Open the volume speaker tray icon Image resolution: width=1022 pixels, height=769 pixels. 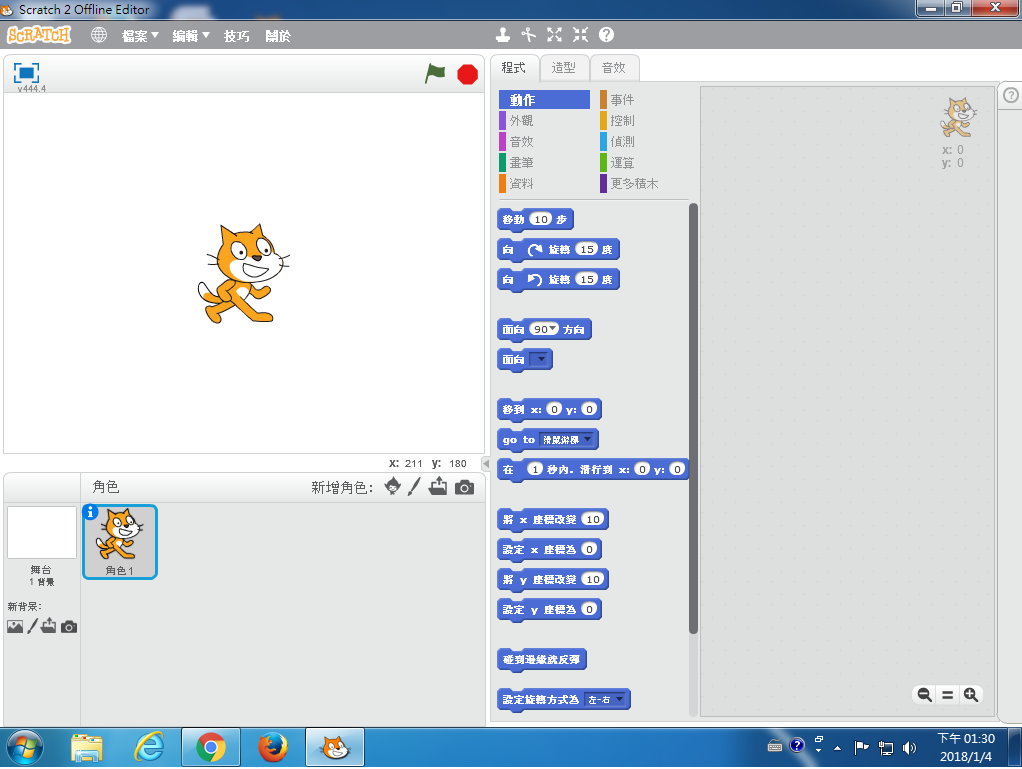click(909, 747)
